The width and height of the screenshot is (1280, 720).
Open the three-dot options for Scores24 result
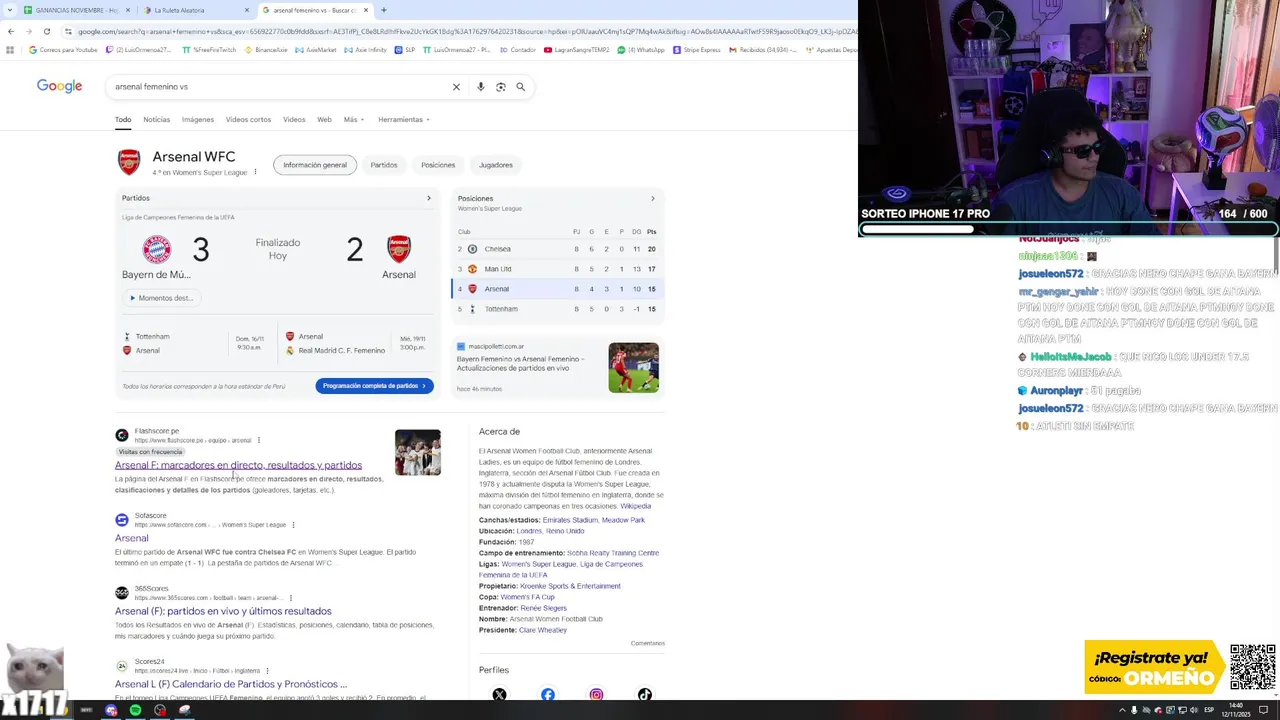(267, 671)
